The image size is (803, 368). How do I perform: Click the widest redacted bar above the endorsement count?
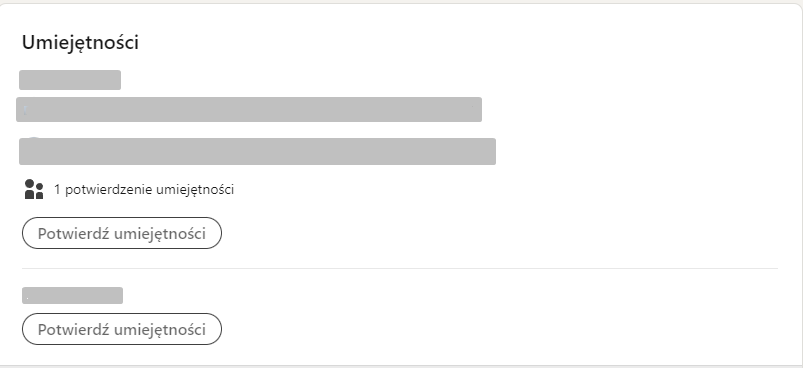point(258,151)
